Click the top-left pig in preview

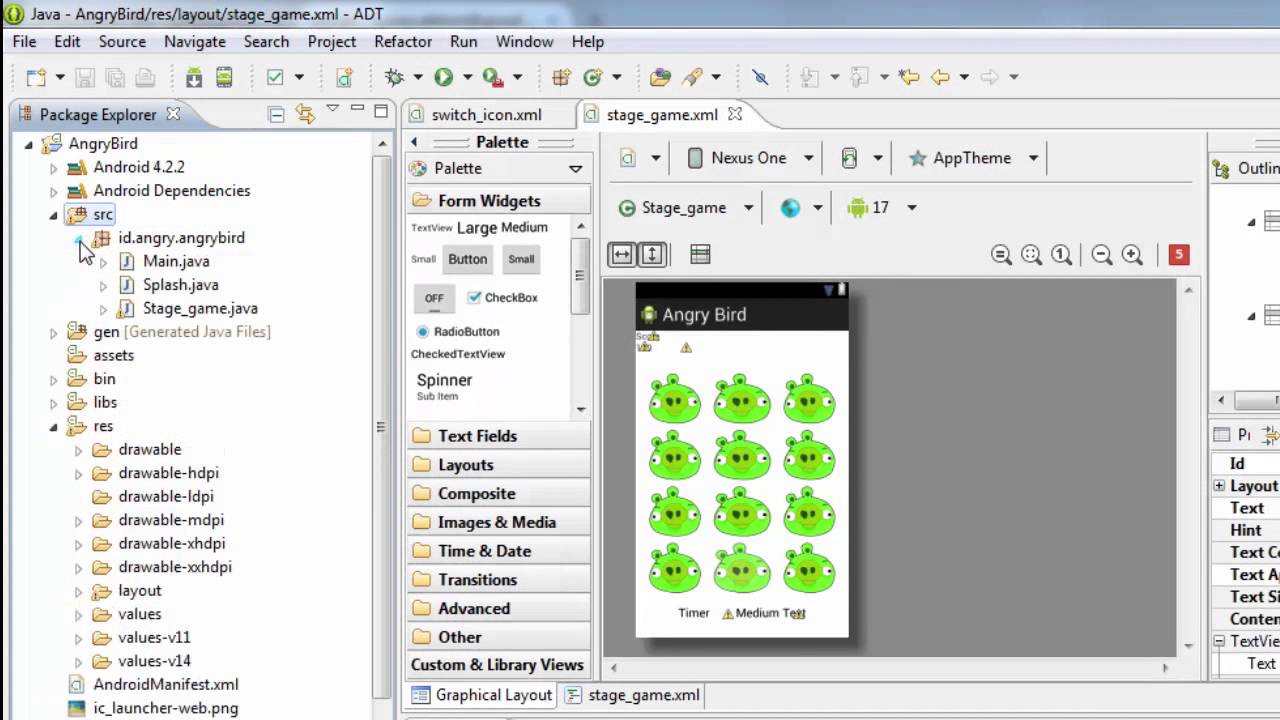coord(675,398)
